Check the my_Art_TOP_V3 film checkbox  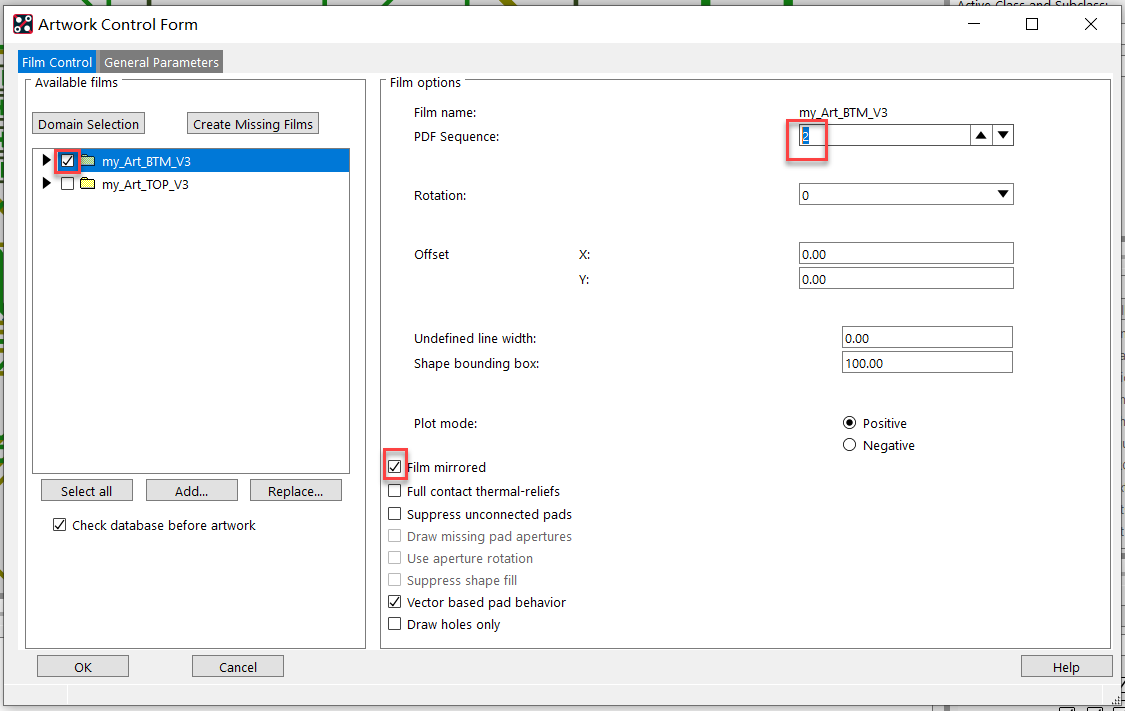tap(68, 184)
